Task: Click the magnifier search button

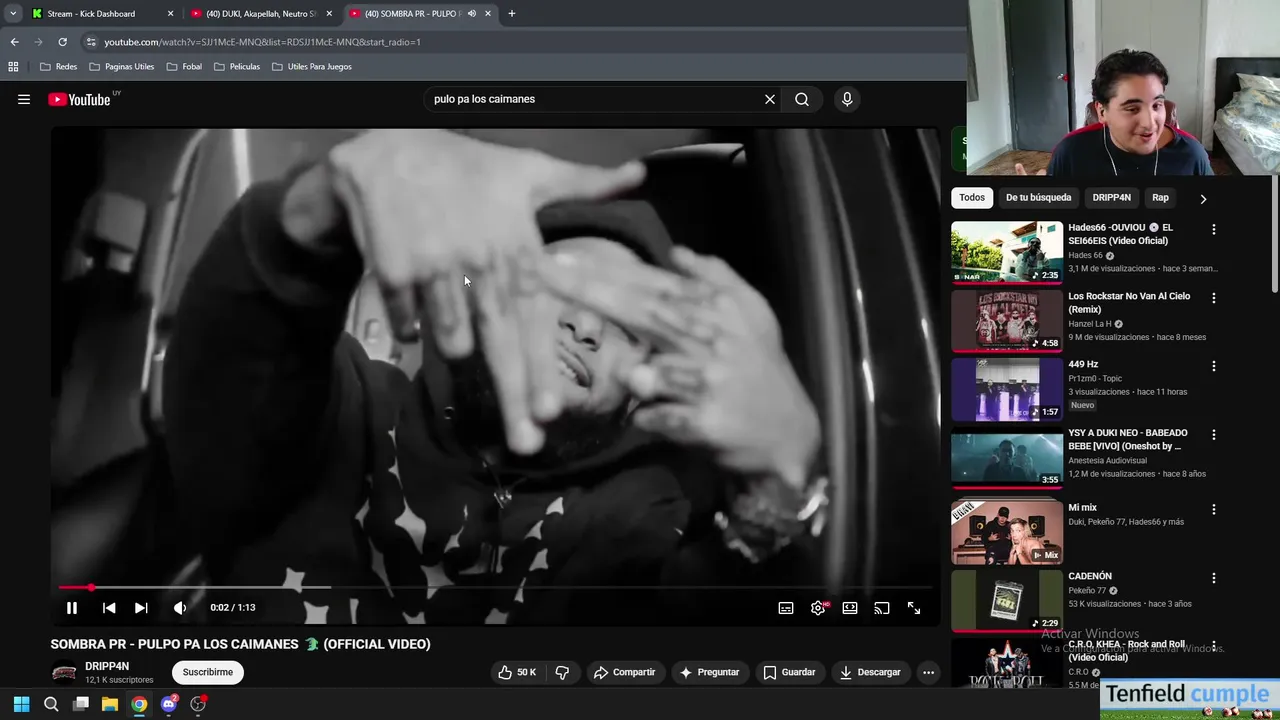Action: click(802, 99)
